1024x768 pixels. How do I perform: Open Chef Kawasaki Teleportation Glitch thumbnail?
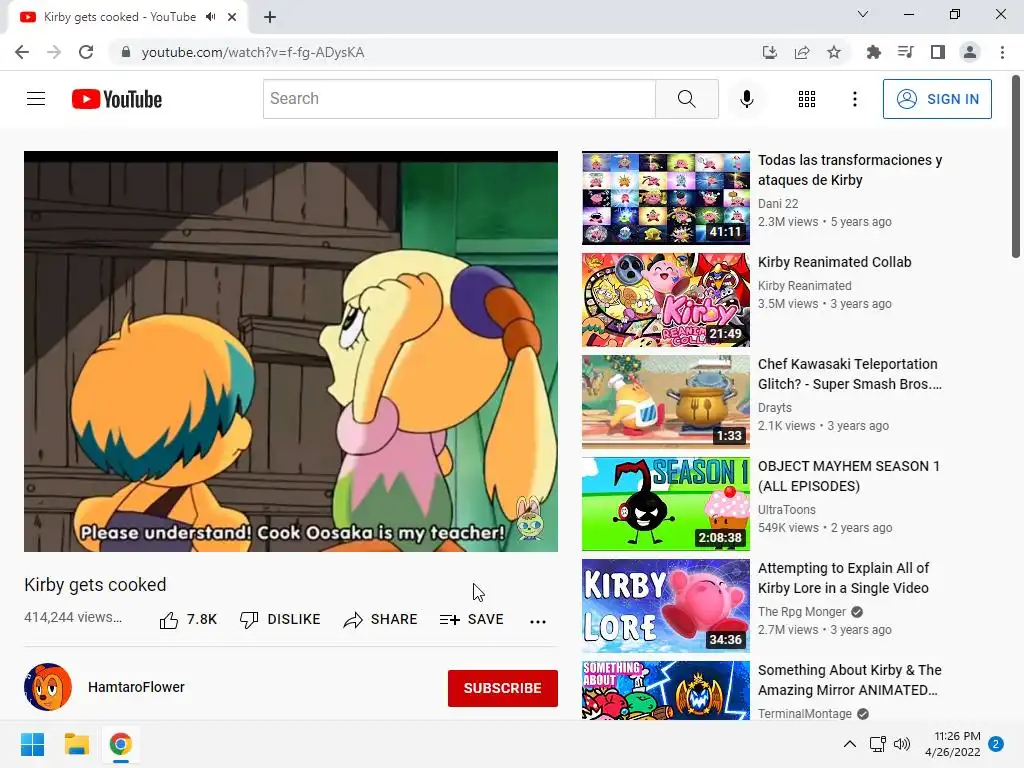click(665, 402)
